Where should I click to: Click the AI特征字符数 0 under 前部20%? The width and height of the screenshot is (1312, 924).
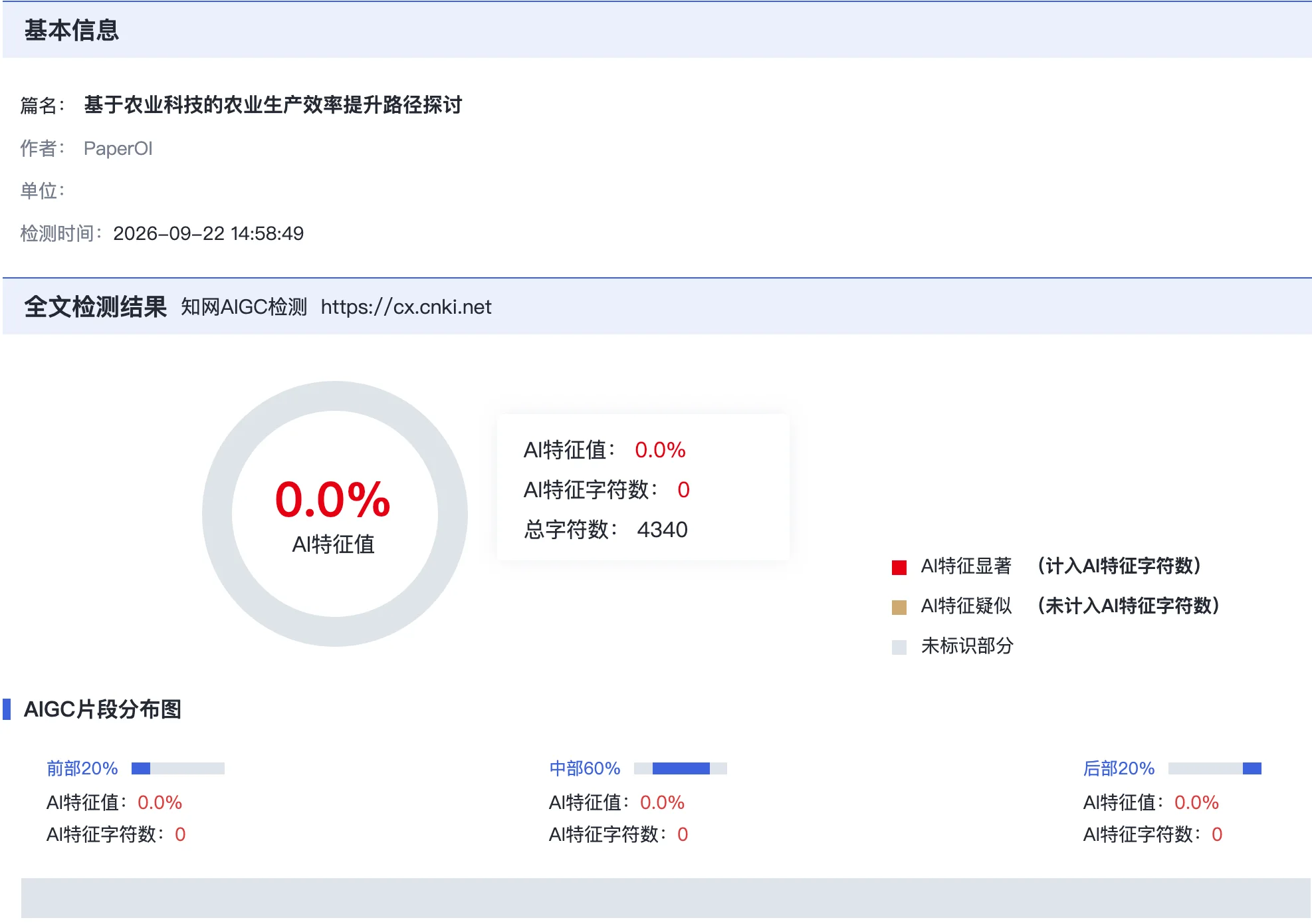pos(180,834)
